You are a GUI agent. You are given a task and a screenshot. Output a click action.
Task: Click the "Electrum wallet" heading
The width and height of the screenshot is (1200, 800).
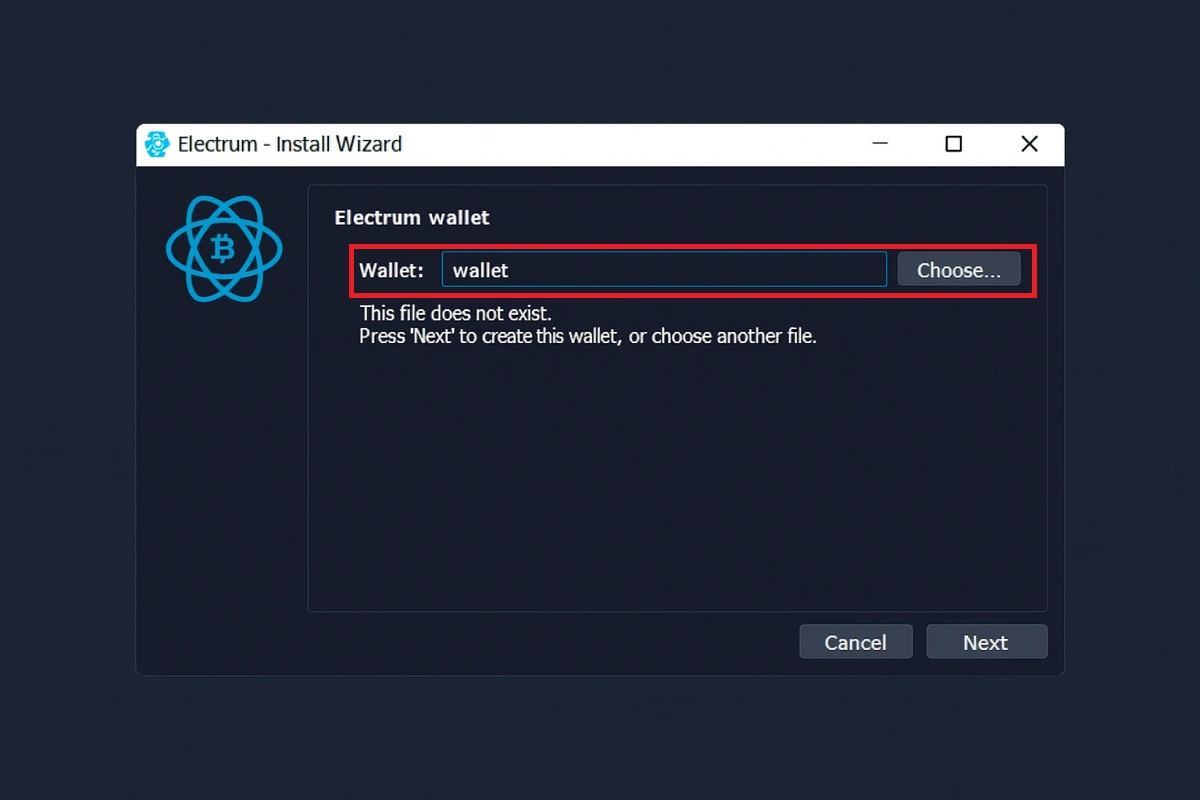pos(412,217)
